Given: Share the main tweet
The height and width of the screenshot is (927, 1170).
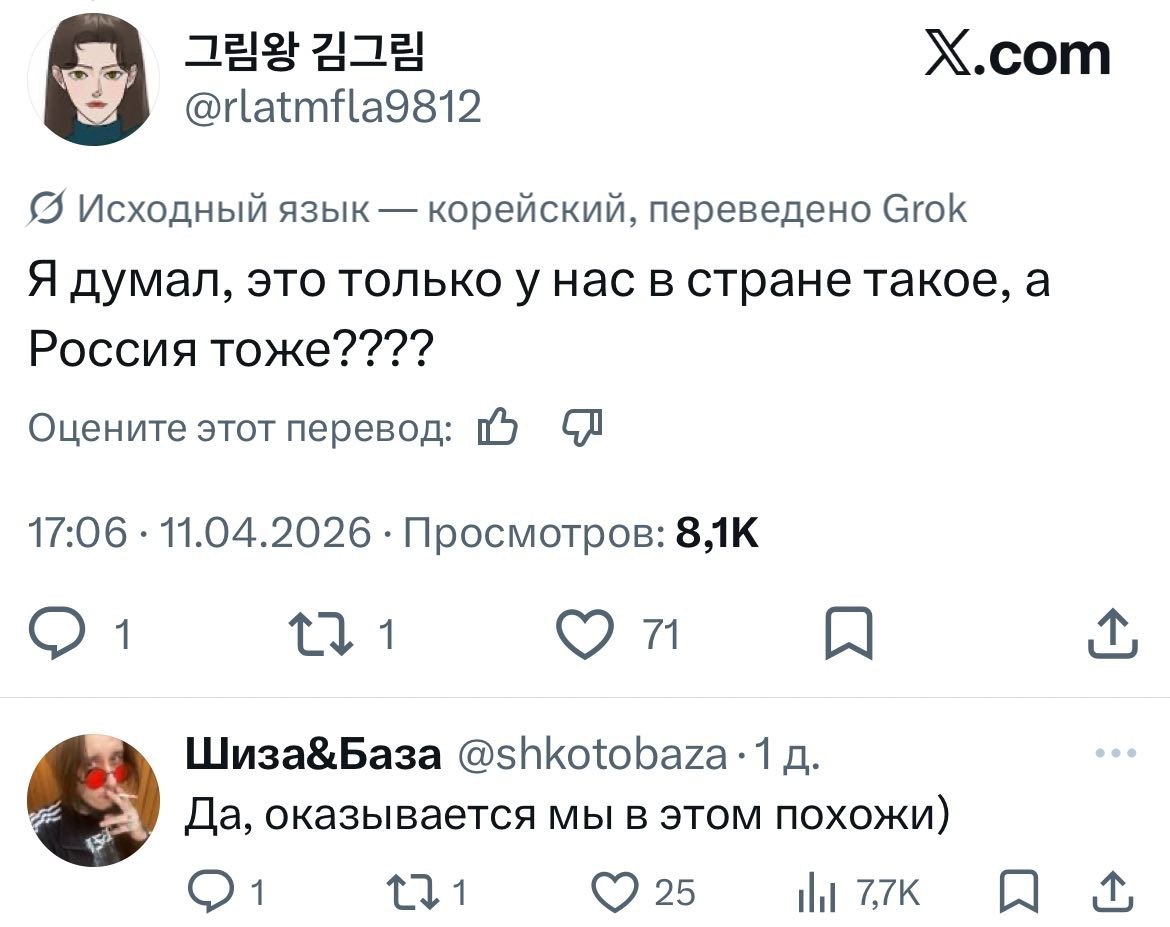Looking at the screenshot, I should click(x=1113, y=635).
